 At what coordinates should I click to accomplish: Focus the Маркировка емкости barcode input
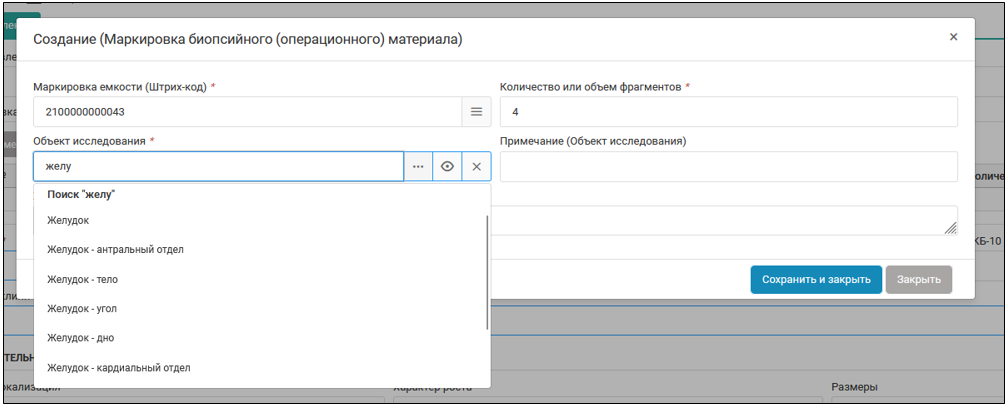click(246, 112)
